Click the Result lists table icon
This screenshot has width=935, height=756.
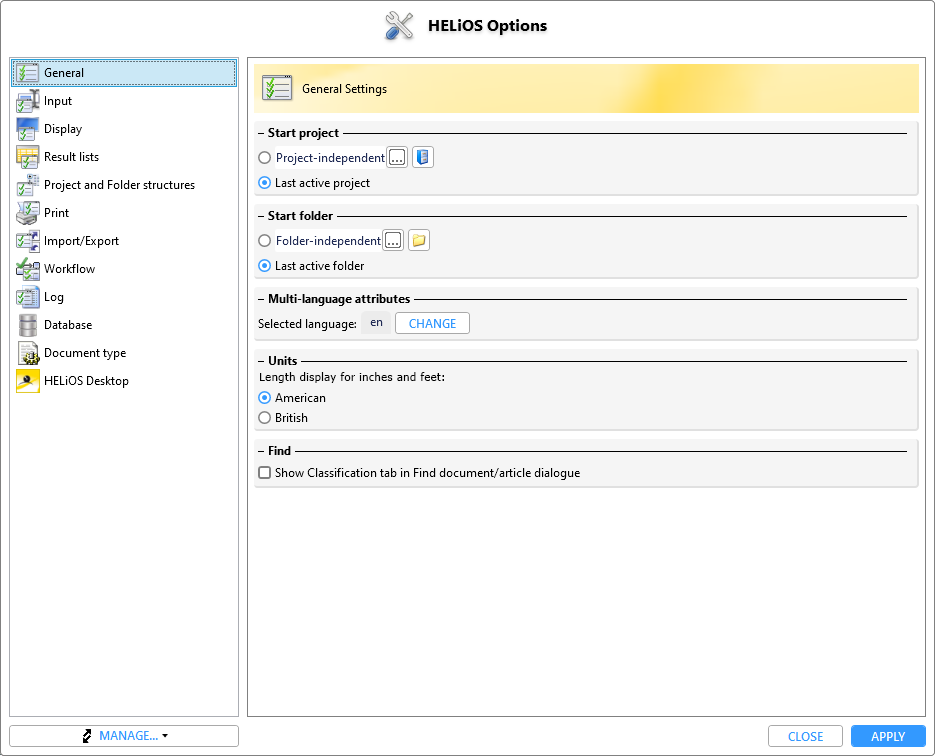tap(27, 157)
